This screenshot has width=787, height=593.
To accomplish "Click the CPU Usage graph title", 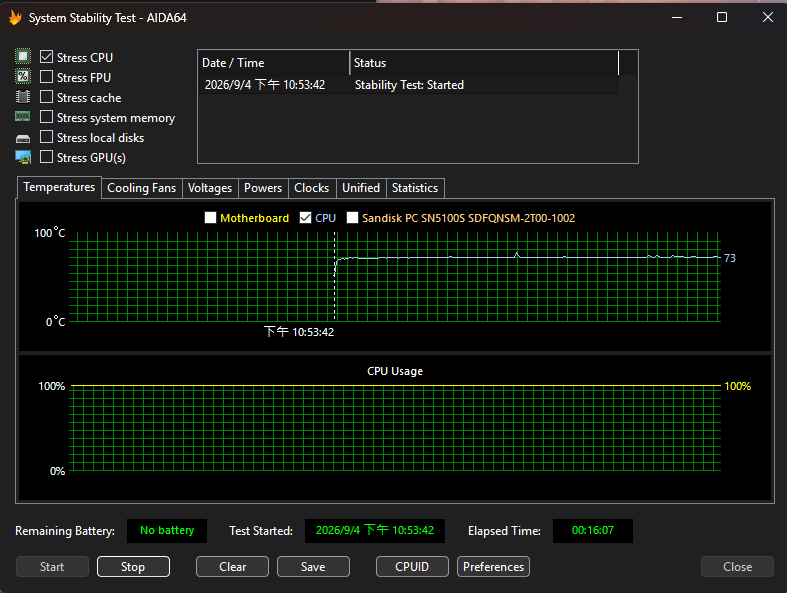I will tap(395, 371).
